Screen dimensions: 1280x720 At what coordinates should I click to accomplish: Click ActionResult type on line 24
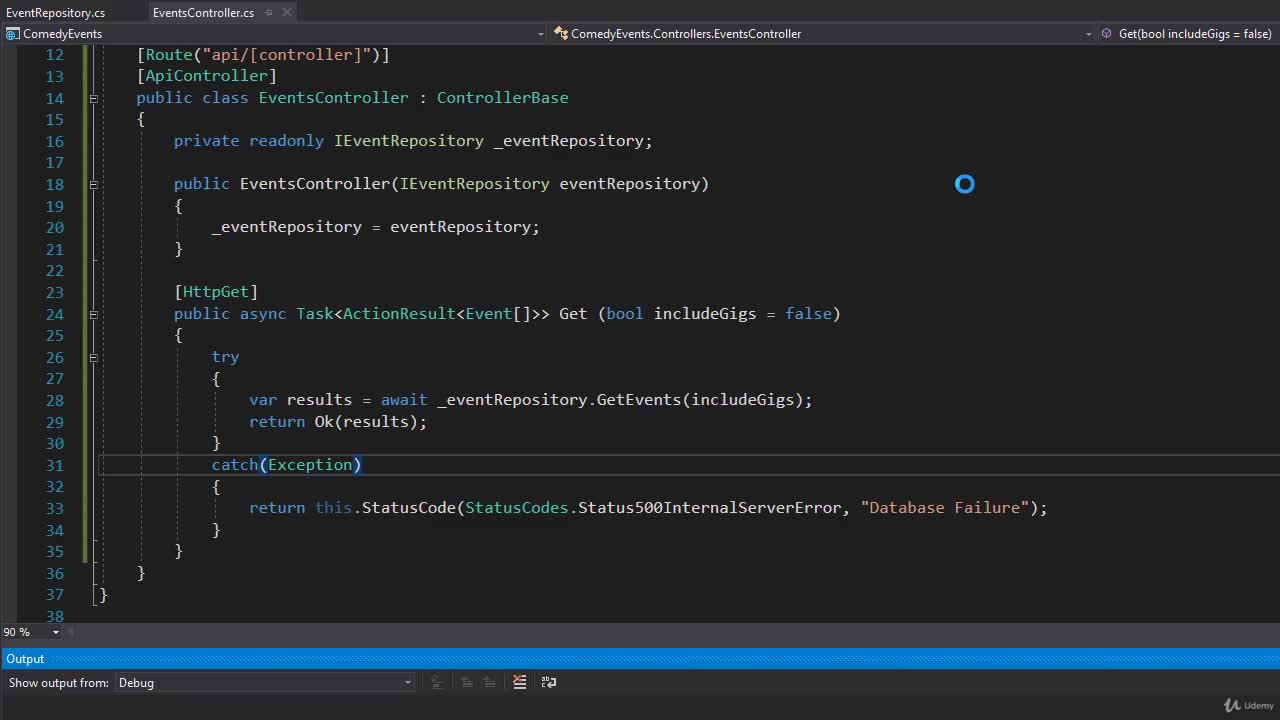coord(399,314)
